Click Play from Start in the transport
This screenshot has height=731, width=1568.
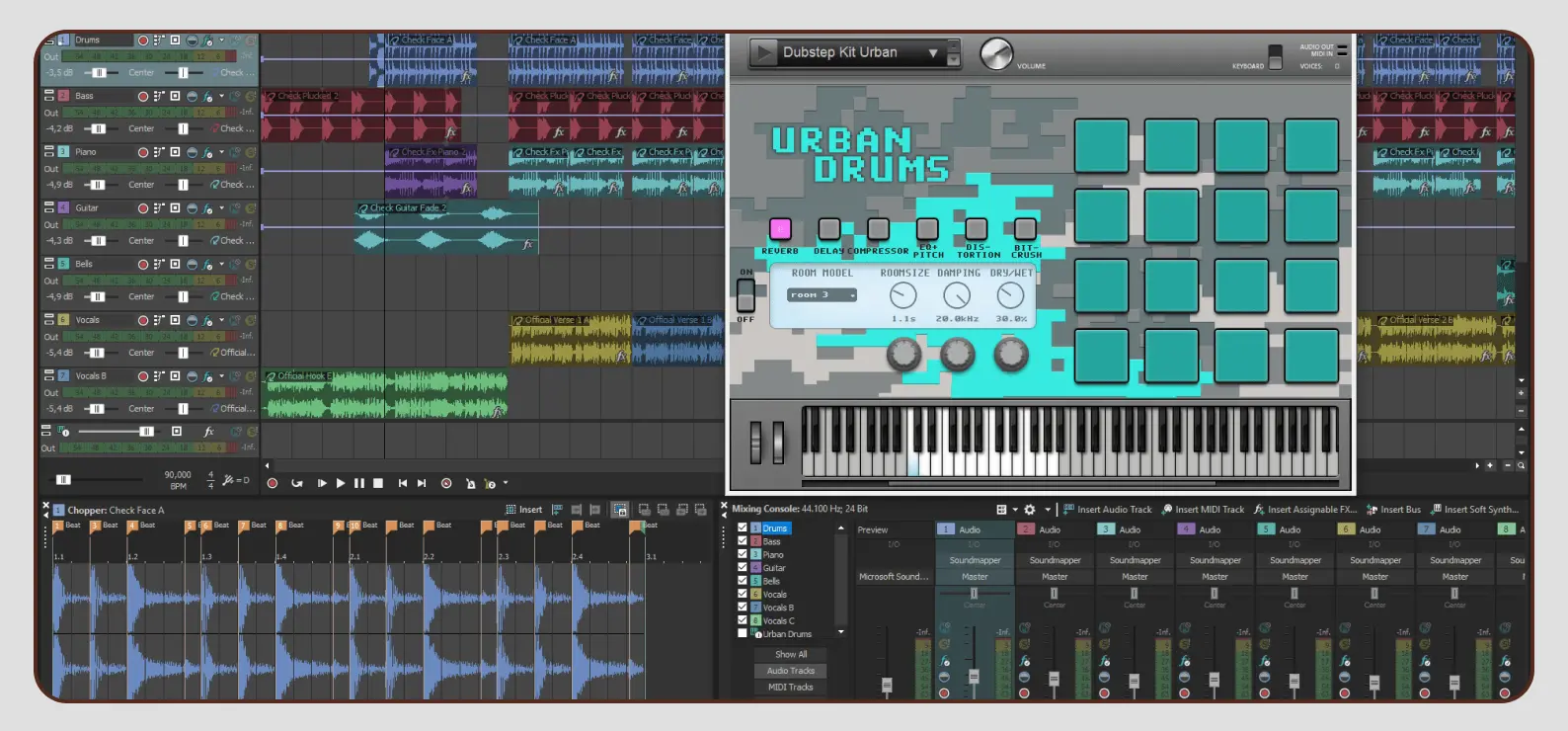click(x=322, y=483)
